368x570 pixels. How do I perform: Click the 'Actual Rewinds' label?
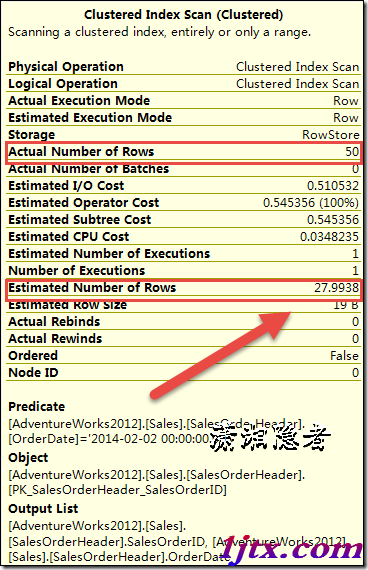[55, 339]
